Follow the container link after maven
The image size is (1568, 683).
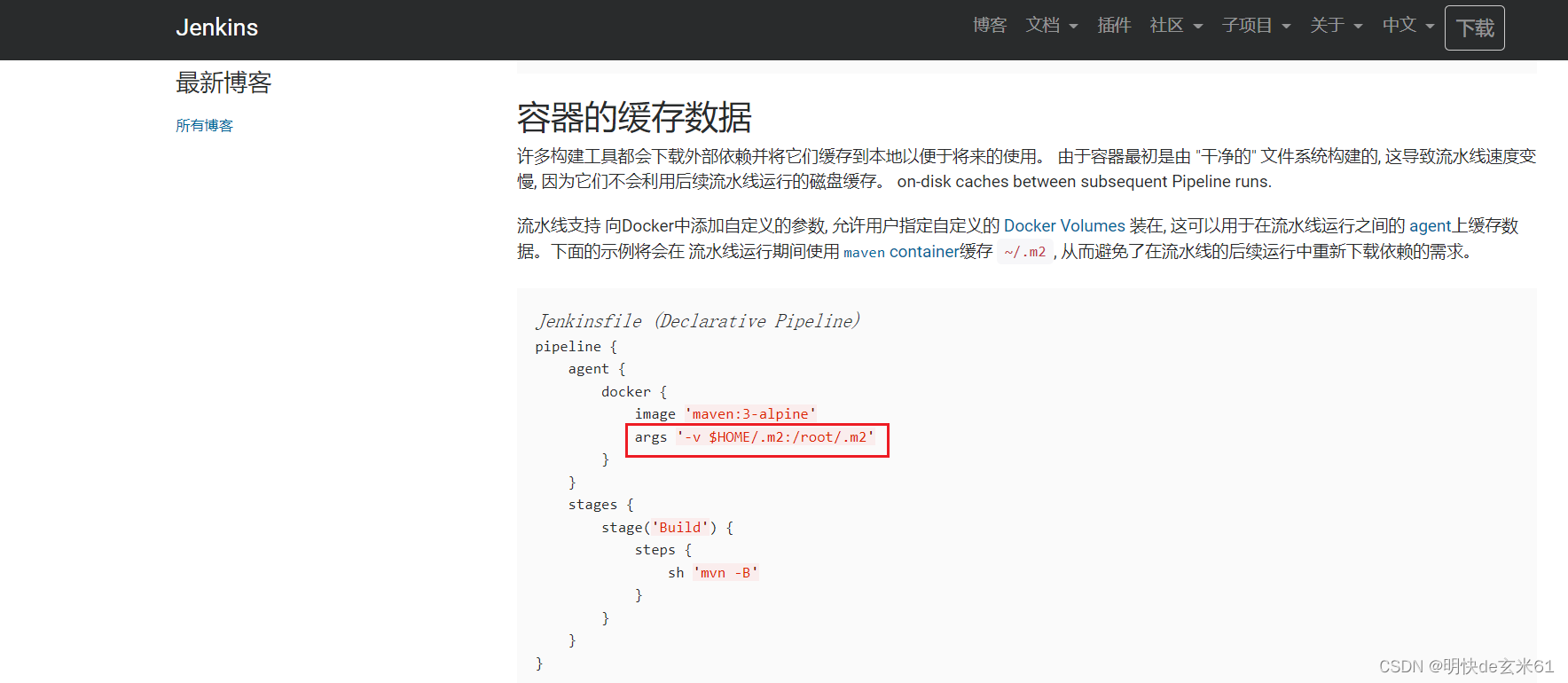[924, 252]
